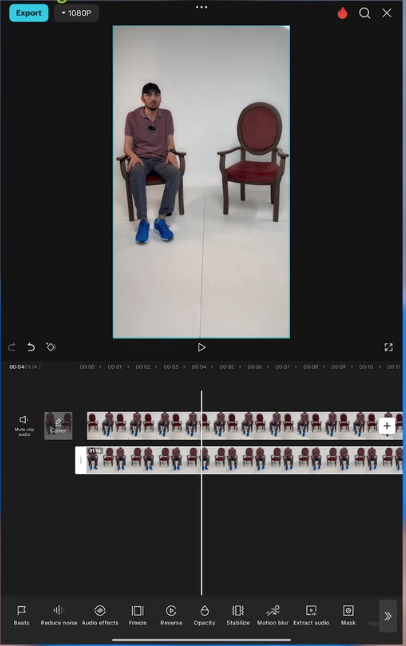
Task: Click the Export button
Action: click(28, 13)
